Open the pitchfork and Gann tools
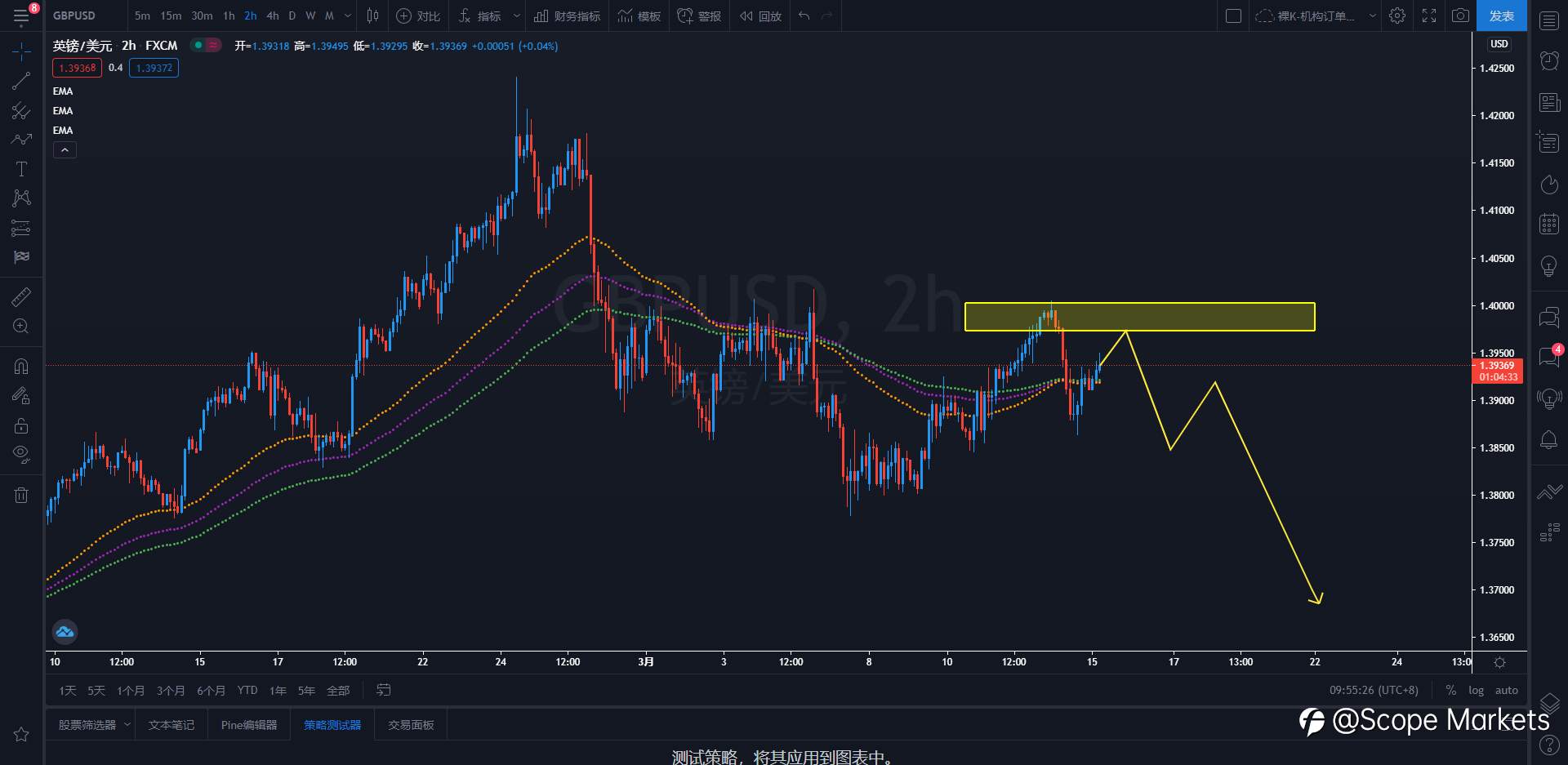Screen dimensions: 1568x765 (x=22, y=110)
